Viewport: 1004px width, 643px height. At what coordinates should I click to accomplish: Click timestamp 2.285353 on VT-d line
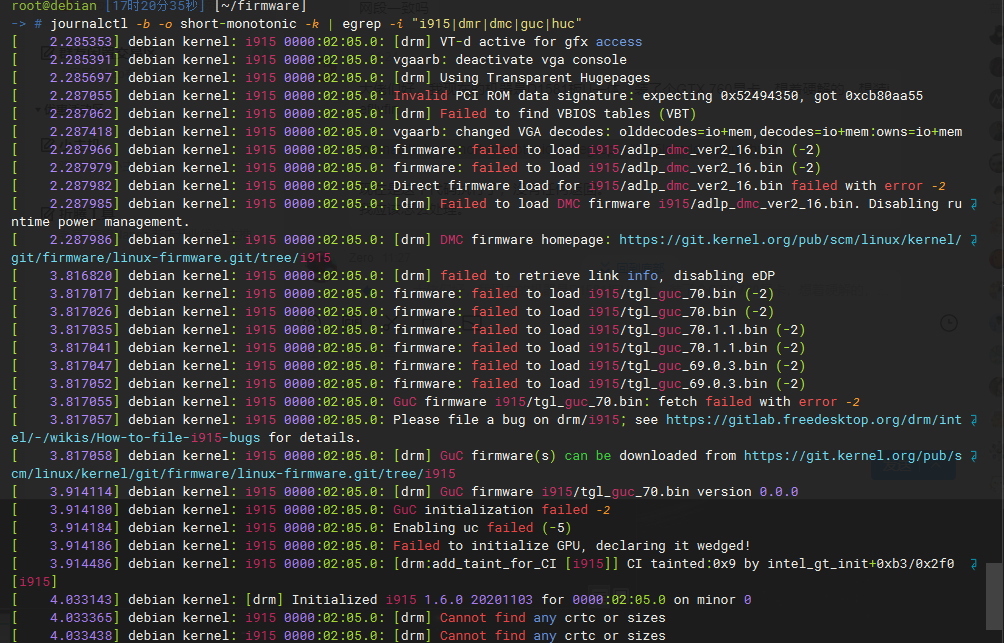(81, 42)
